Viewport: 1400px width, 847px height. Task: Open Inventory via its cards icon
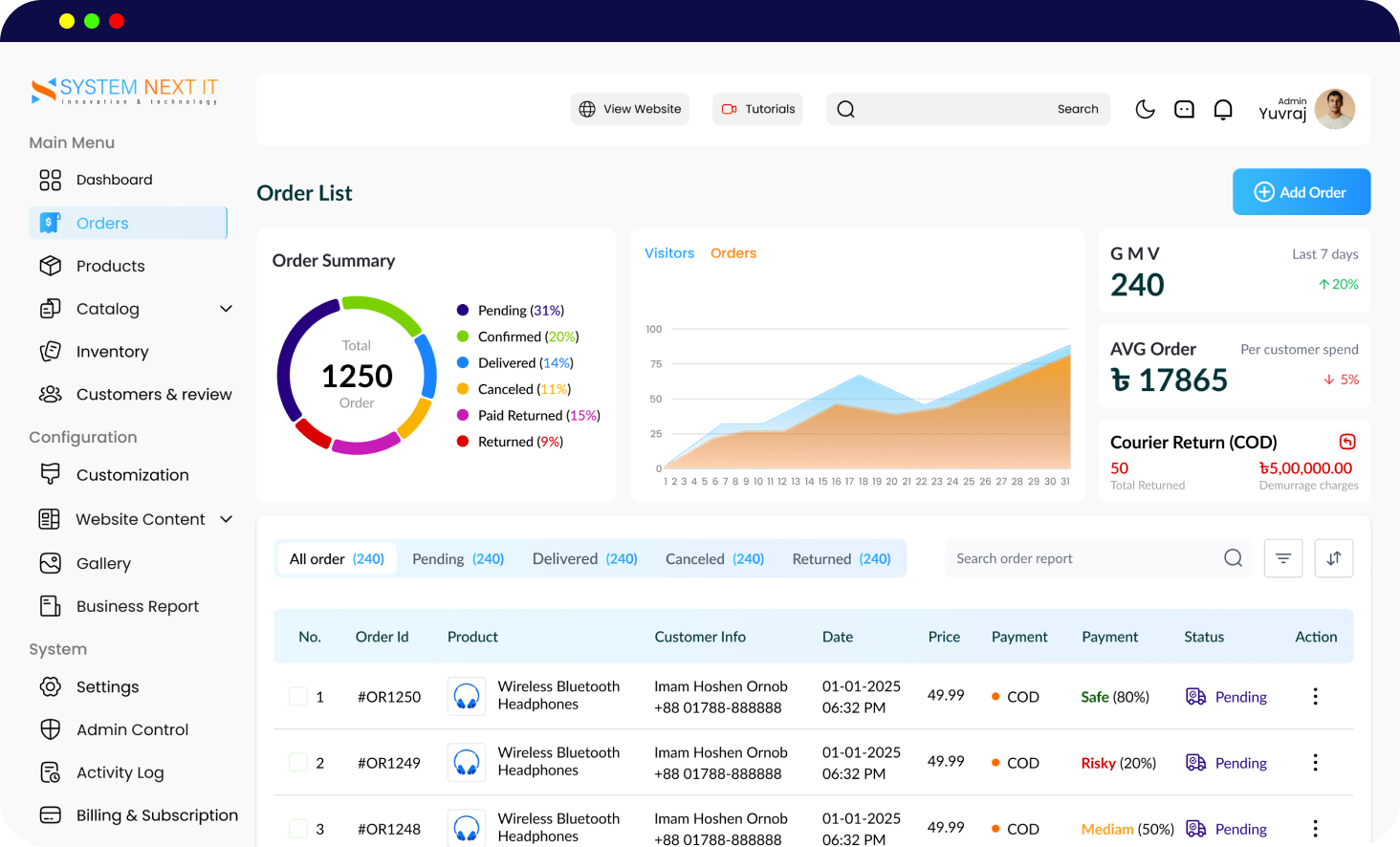[50, 352]
